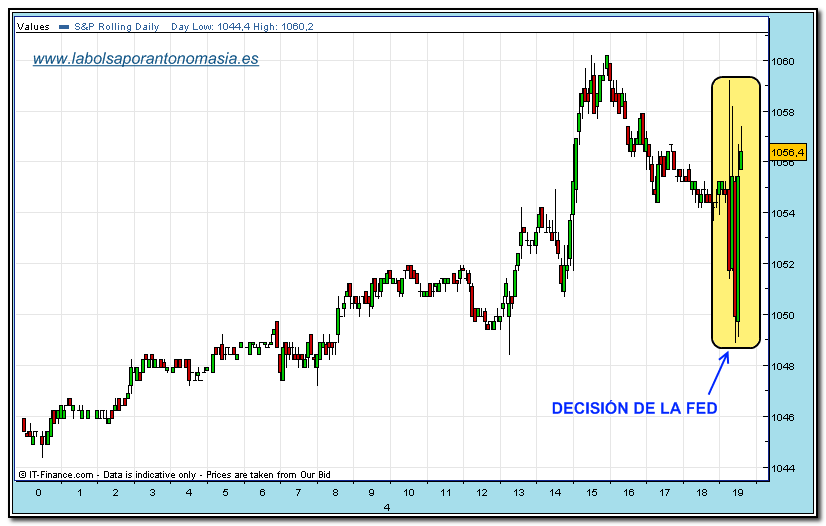Click the IT-Finance.com data disclaimer text
826x526 pixels.
tap(174, 474)
